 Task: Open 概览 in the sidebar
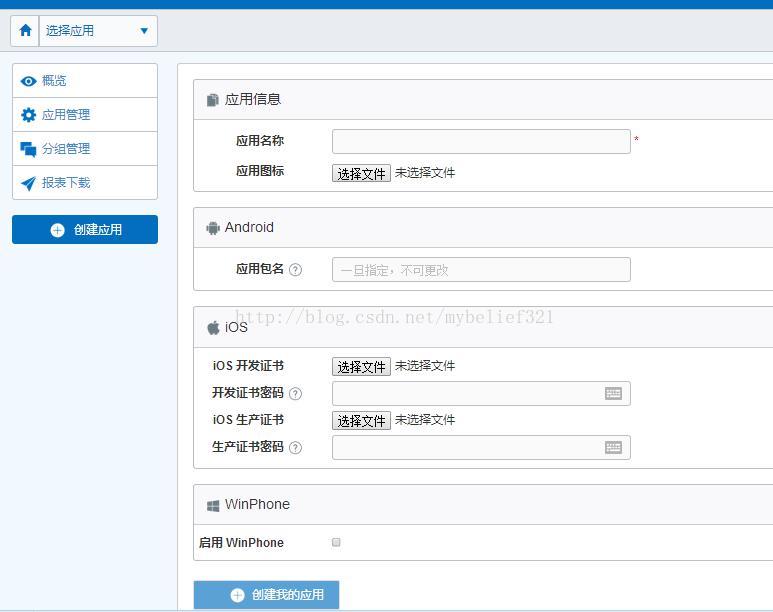click(85, 80)
